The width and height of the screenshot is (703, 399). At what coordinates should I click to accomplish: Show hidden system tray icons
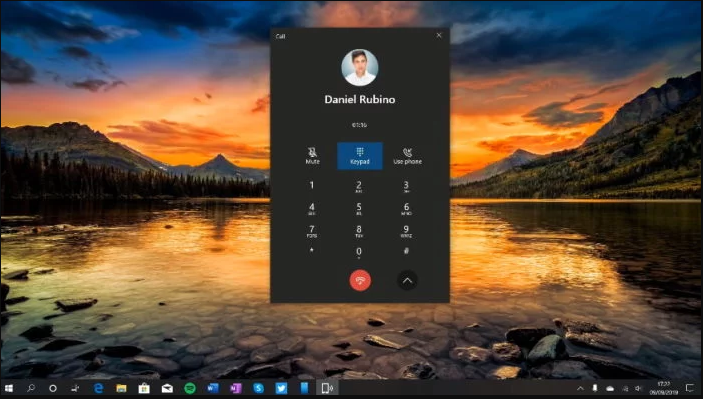click(580, 388)
